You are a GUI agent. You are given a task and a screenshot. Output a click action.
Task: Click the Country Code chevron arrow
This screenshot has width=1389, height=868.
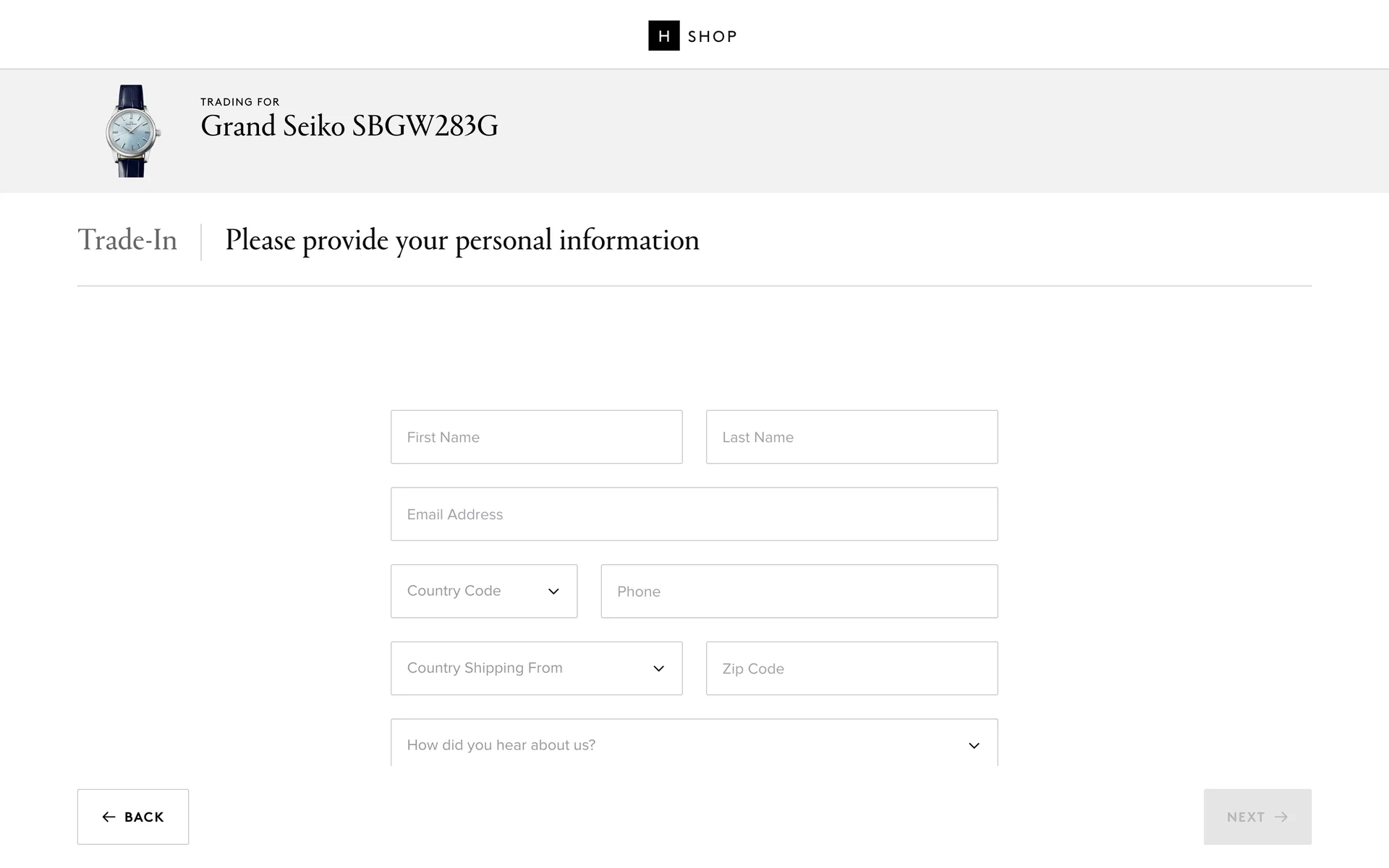click(553, 592)
